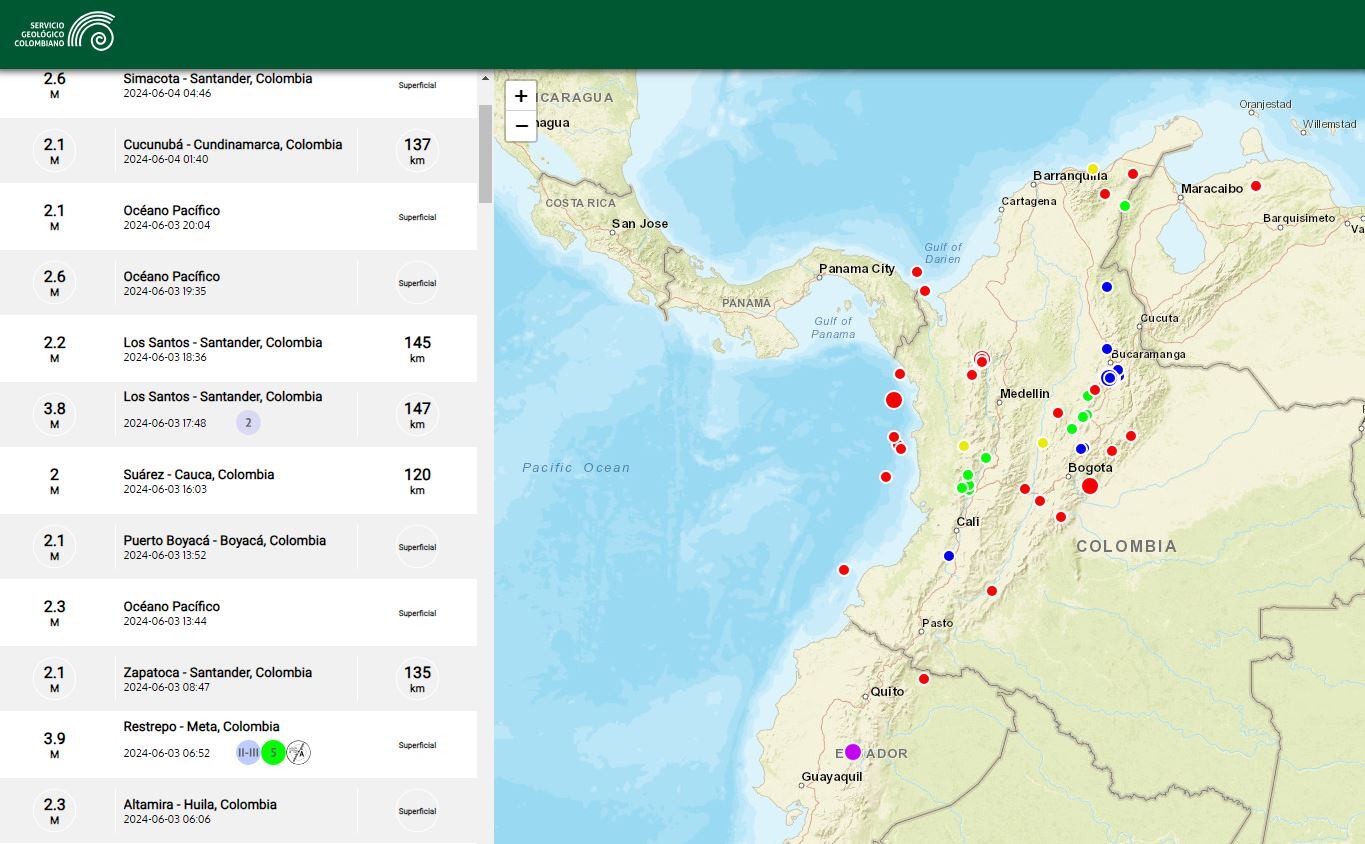The image size is (1365, 844).
Task: Click the blue marker south of Cali
Action: [x=947, y=557]
